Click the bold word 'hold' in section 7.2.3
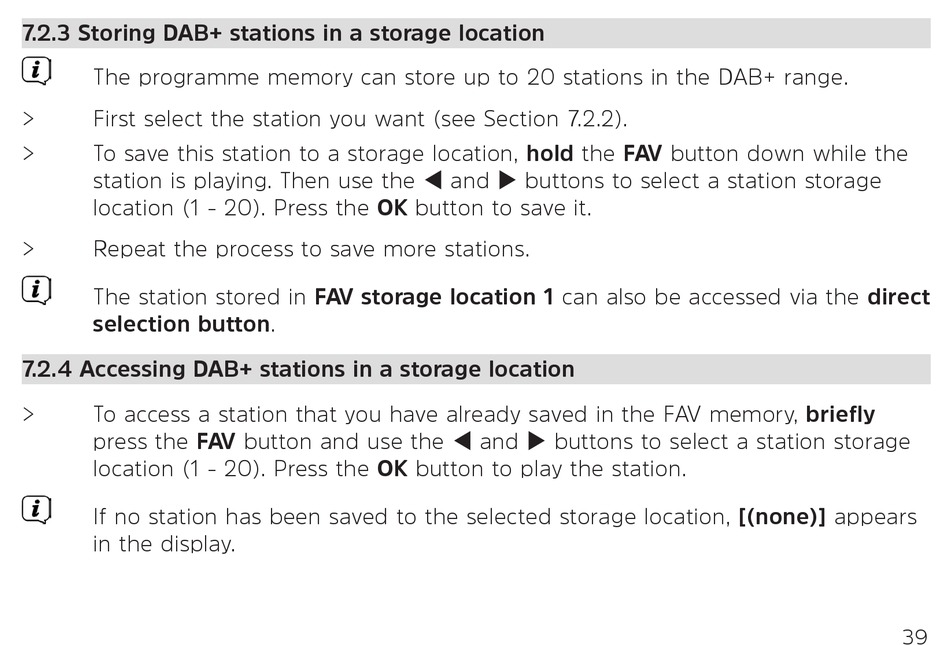The image size is (950, 645). tap(550, 153)
